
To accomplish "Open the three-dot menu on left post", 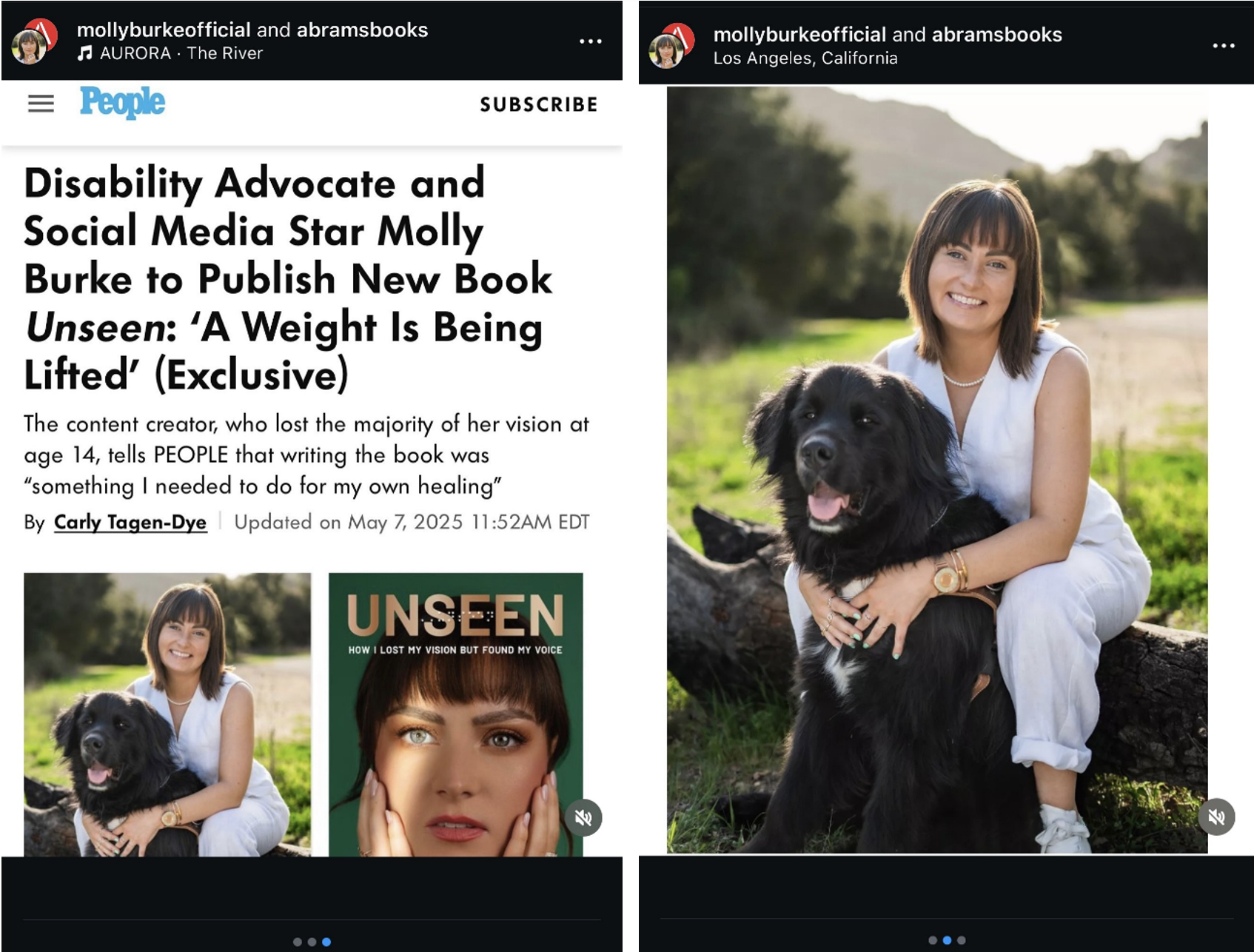I will click(590, 41).
